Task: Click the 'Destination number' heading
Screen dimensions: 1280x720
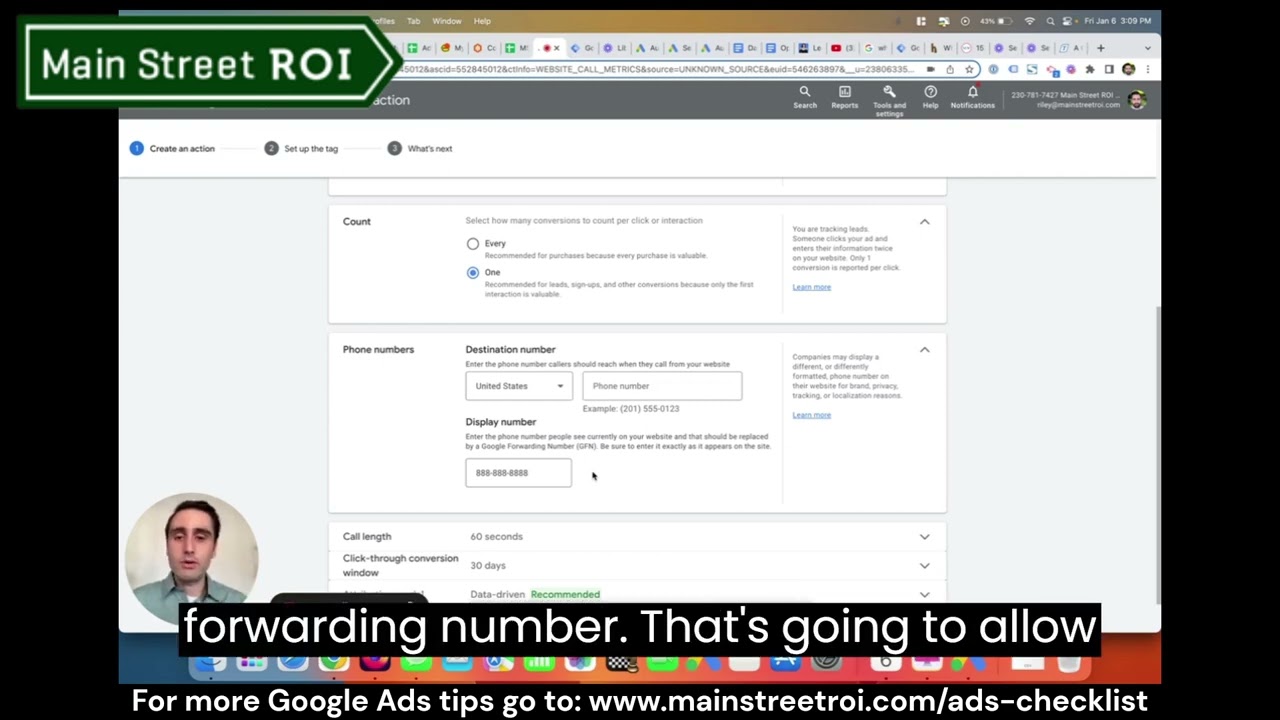Action: (510, 350)
